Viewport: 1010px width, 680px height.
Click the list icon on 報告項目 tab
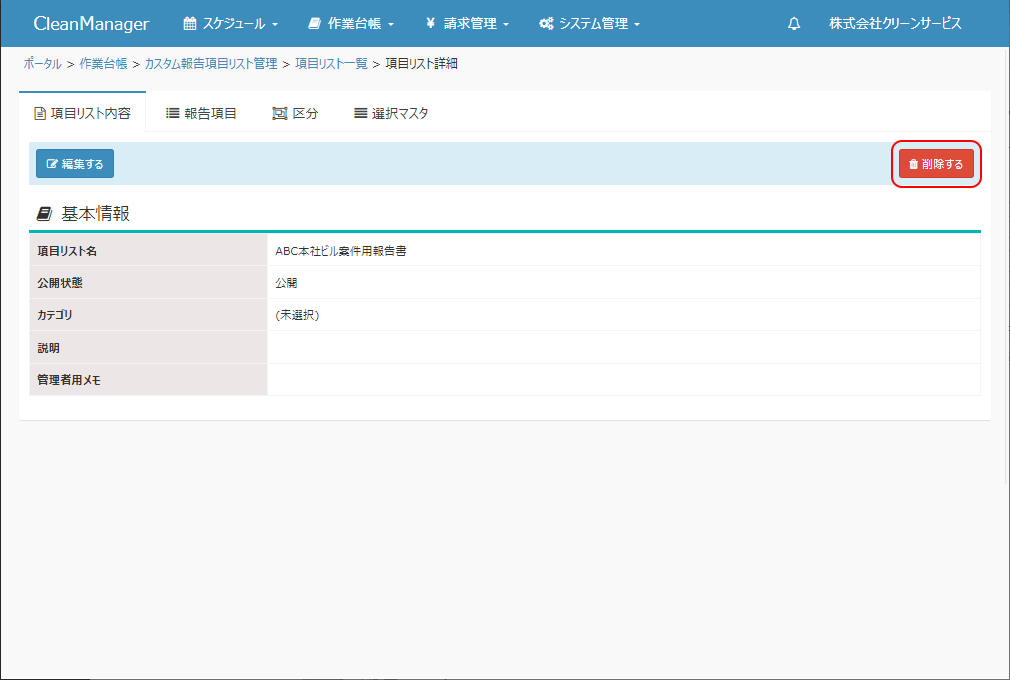tap(172, 114)
